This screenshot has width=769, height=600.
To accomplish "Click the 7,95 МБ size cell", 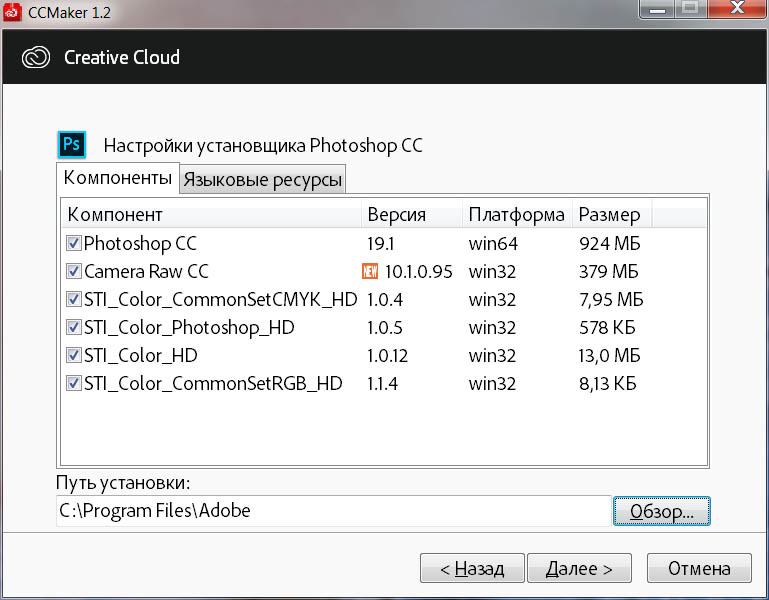I will (611, 299).
